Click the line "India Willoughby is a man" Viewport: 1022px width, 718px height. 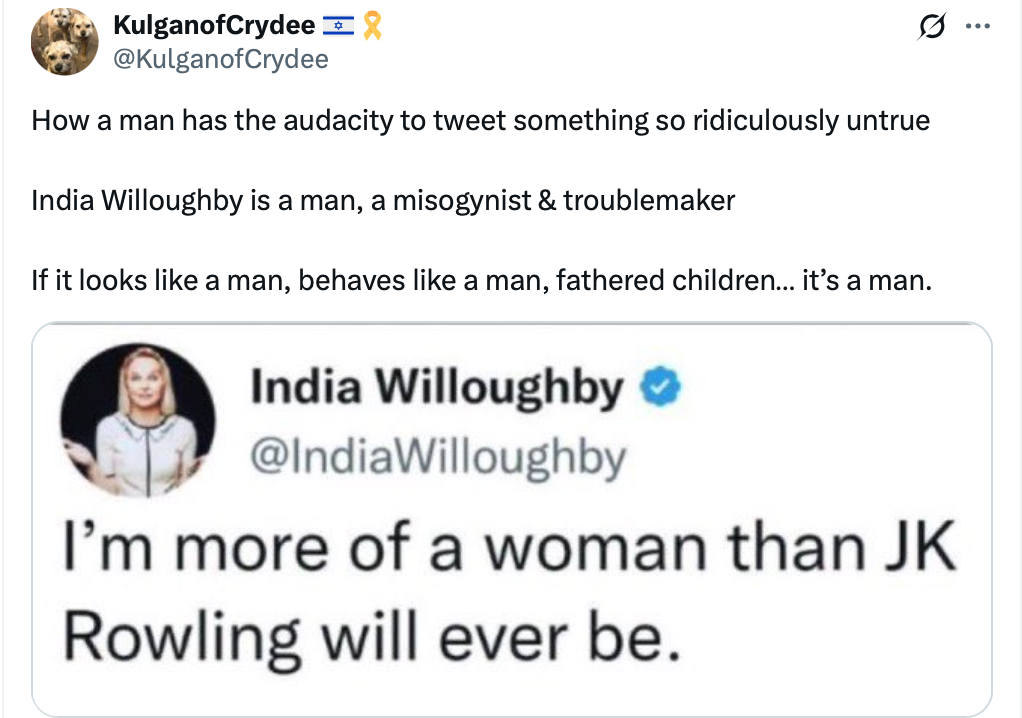click(x=383, y=200)
